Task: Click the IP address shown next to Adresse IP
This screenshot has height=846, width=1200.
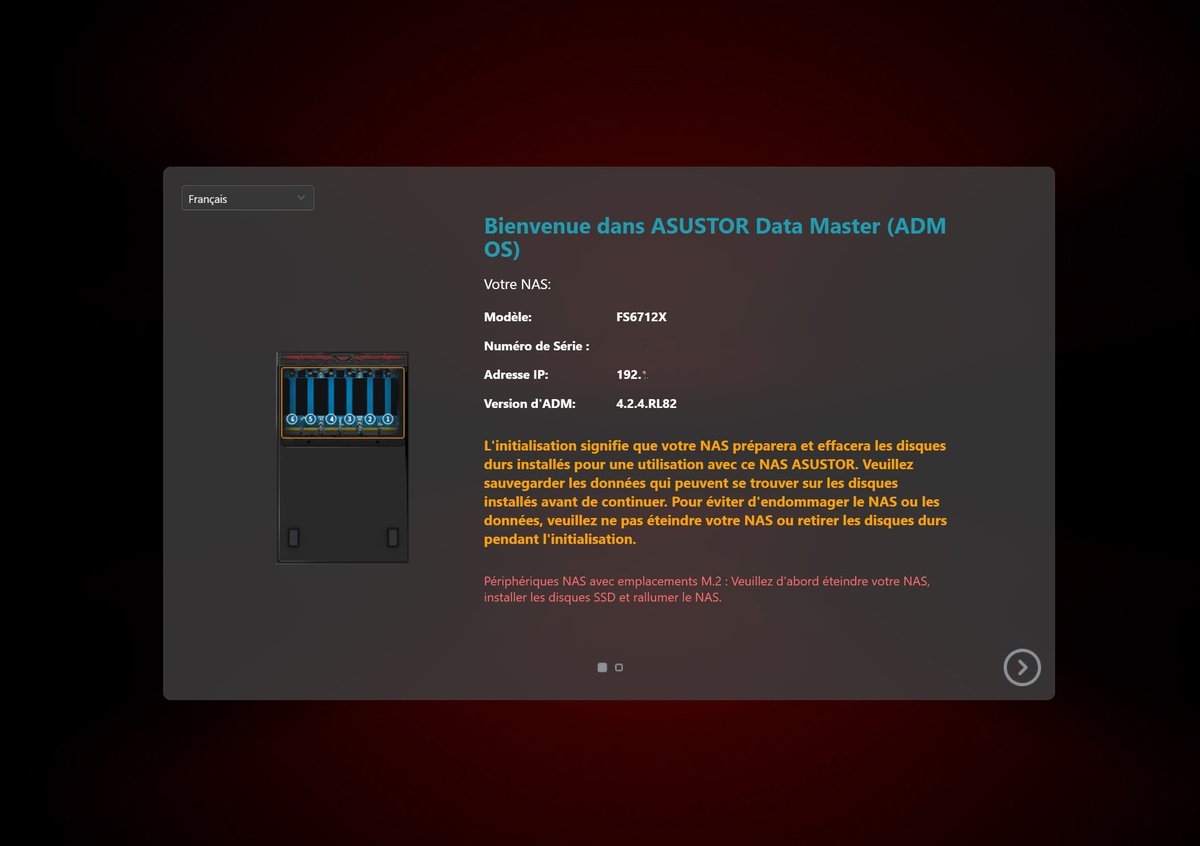Action: pos(632,374)
